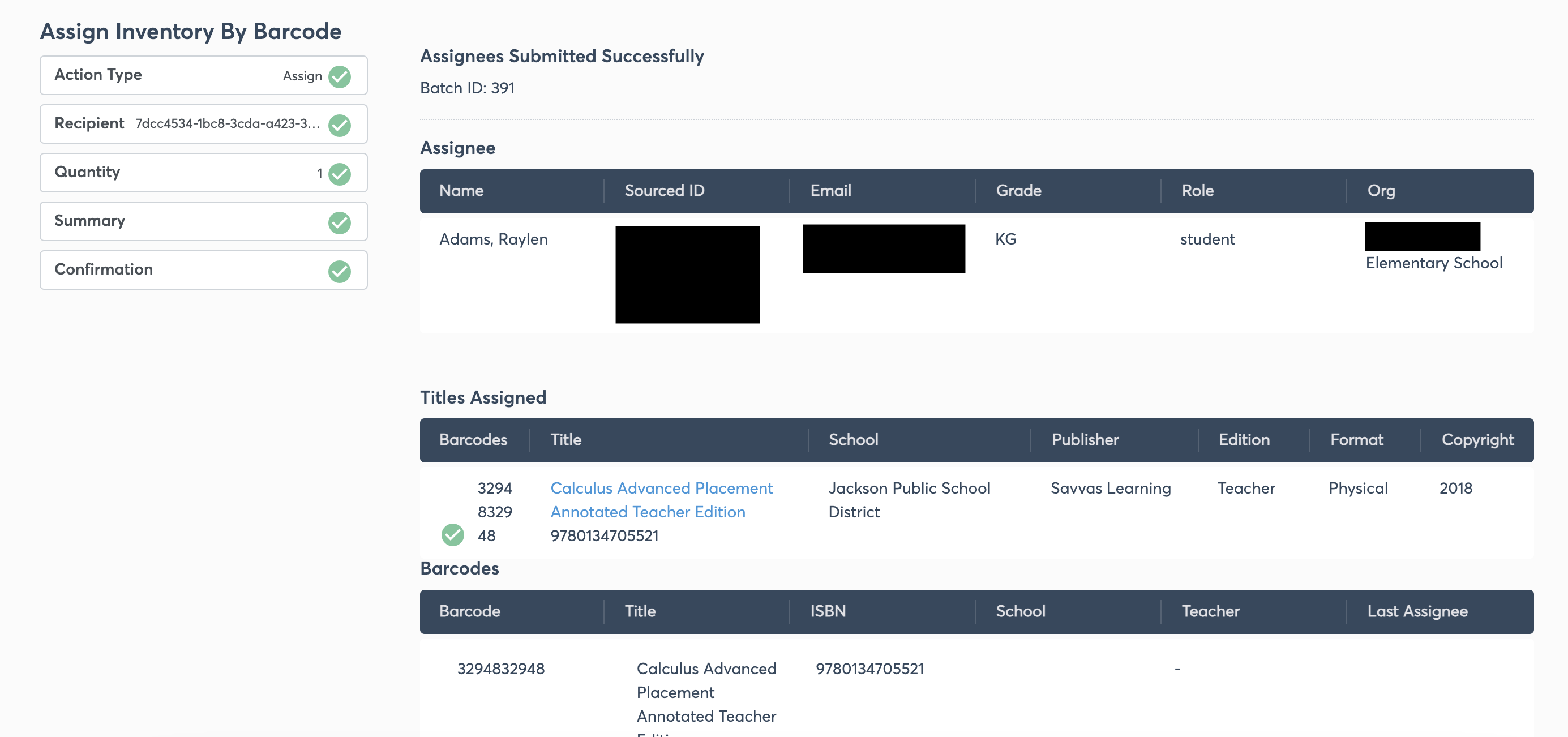This screenshot has width=1568, height=737.
Task: Sort Assignee table by Name column header
Action: pos(461,191)
